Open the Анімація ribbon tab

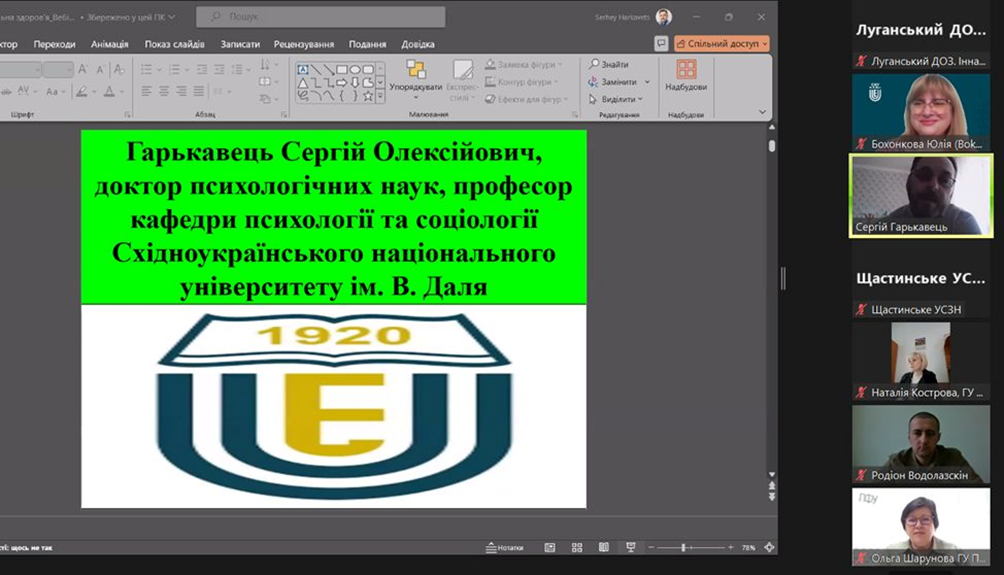click(109, 44)
